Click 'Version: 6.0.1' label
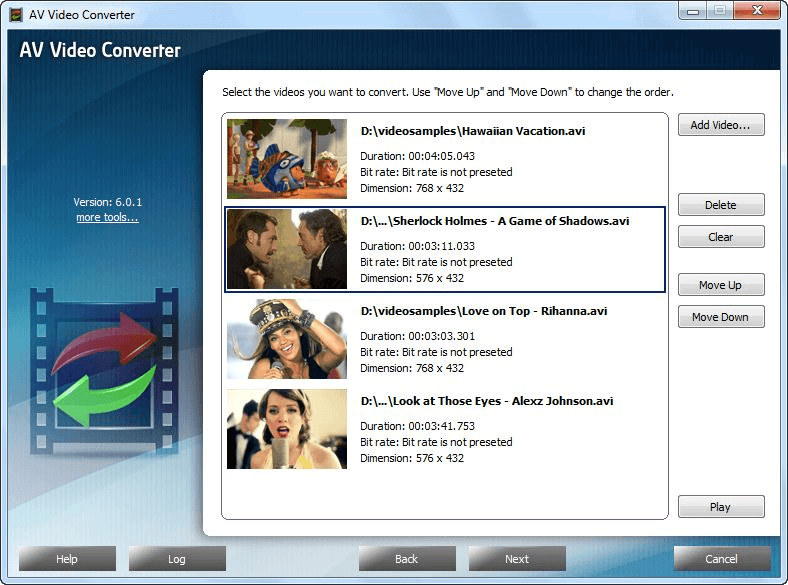The image size is (788, 585). point(108,202)
